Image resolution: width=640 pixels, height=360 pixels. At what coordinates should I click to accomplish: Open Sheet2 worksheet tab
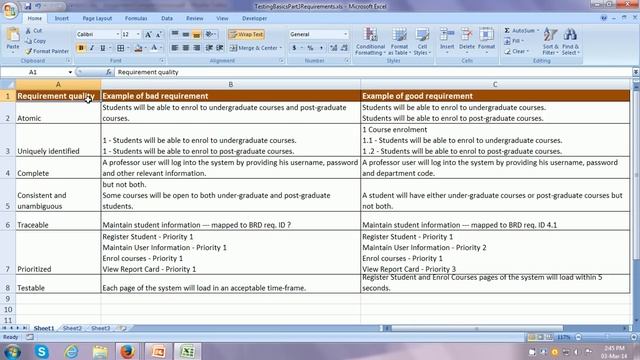pos(72,328)
